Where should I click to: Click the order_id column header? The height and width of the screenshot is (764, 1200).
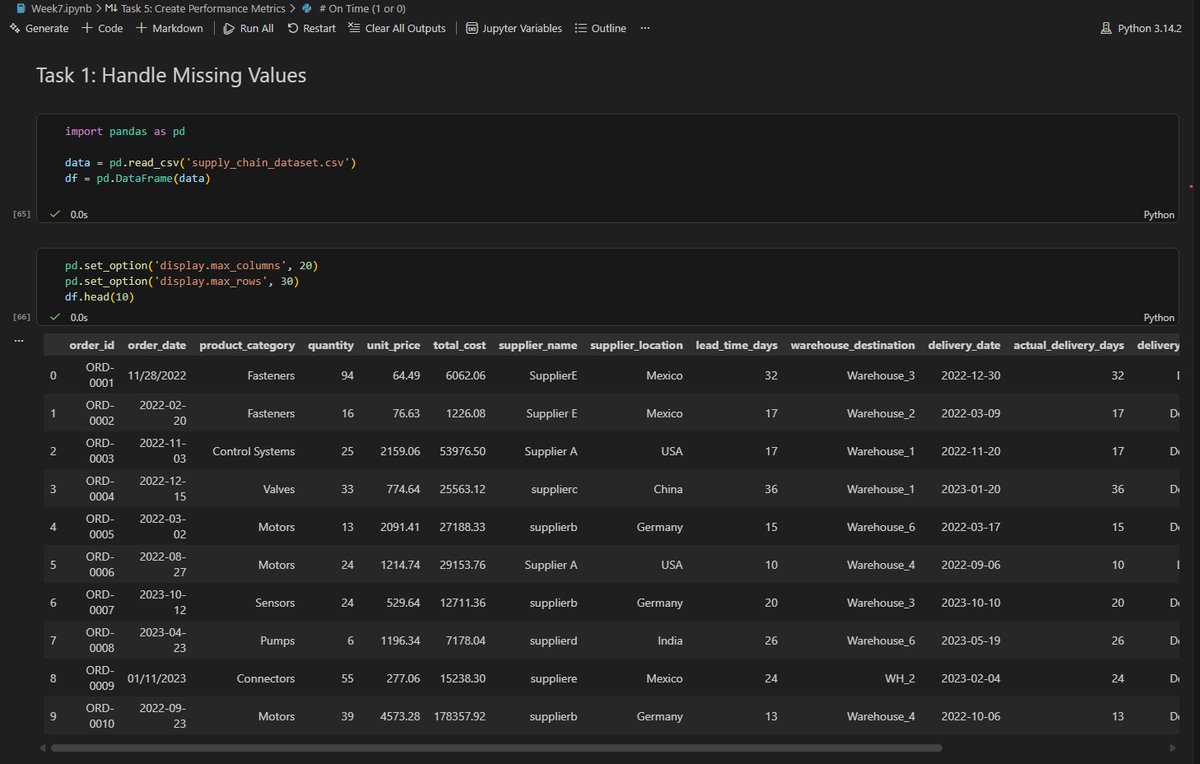[x=91, y=345]
